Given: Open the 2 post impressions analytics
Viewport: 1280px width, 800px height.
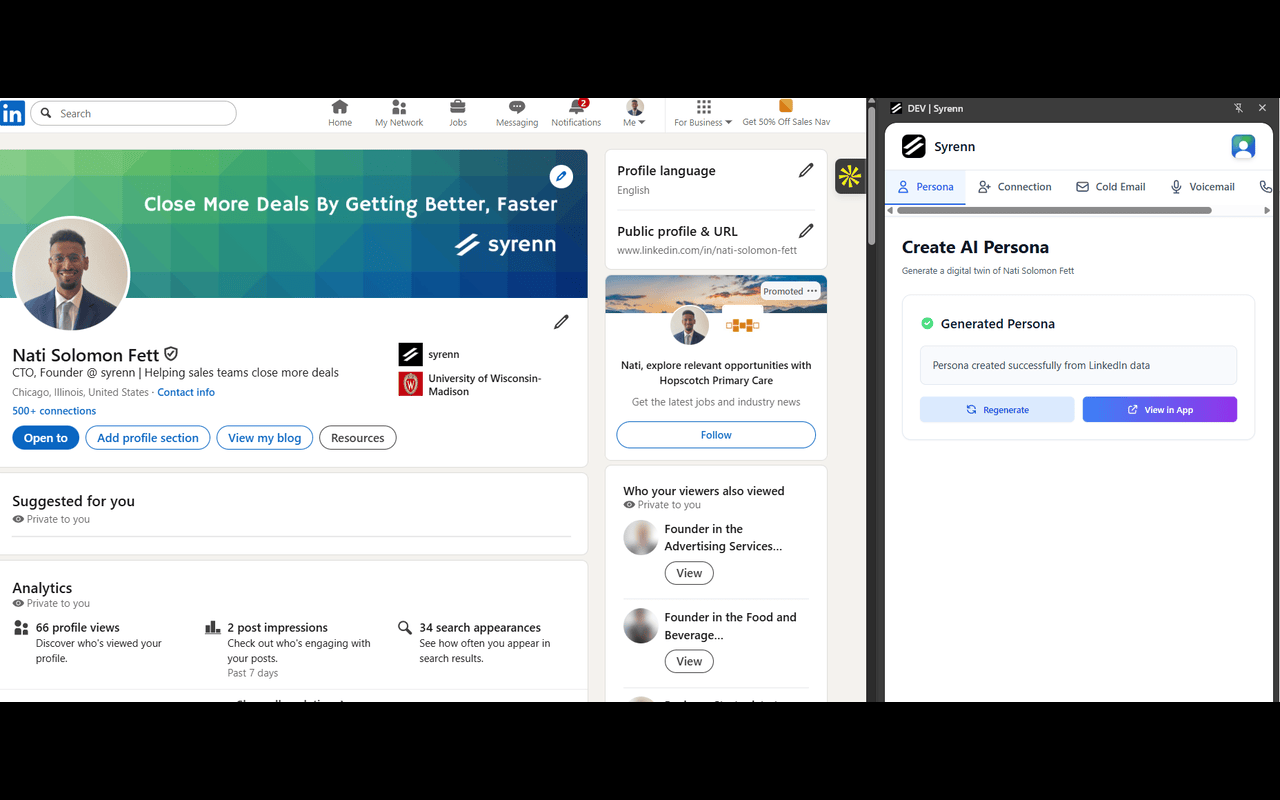Looking at the screenshot, I should point(277,628).
